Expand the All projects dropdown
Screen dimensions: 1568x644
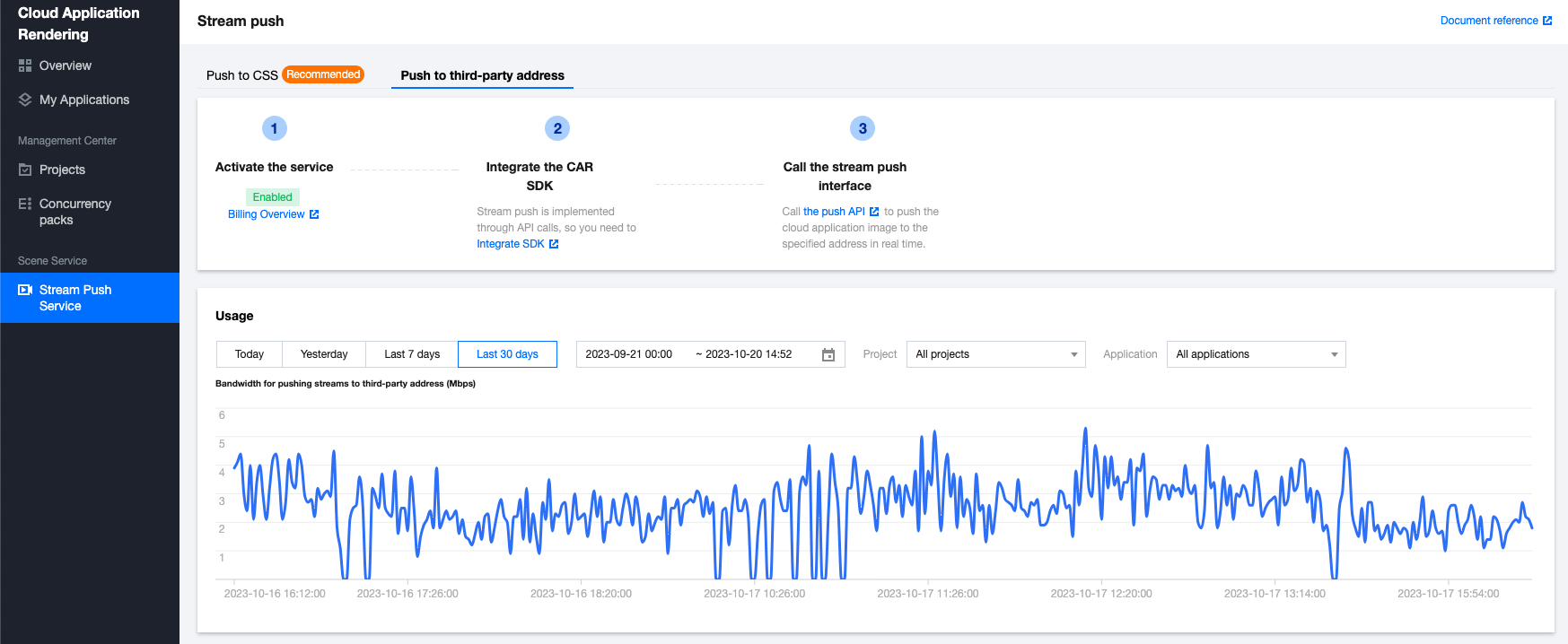(x=995, y=354)
